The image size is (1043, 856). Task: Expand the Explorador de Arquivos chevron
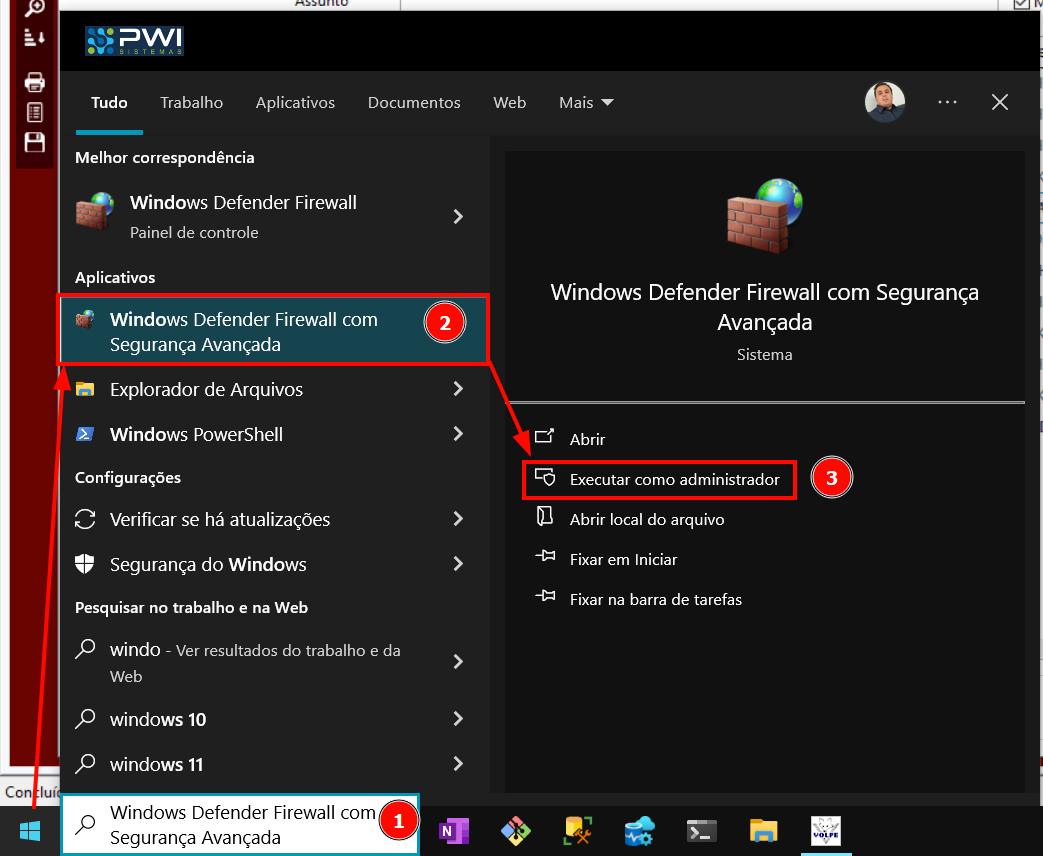click(x=458, y=389)
